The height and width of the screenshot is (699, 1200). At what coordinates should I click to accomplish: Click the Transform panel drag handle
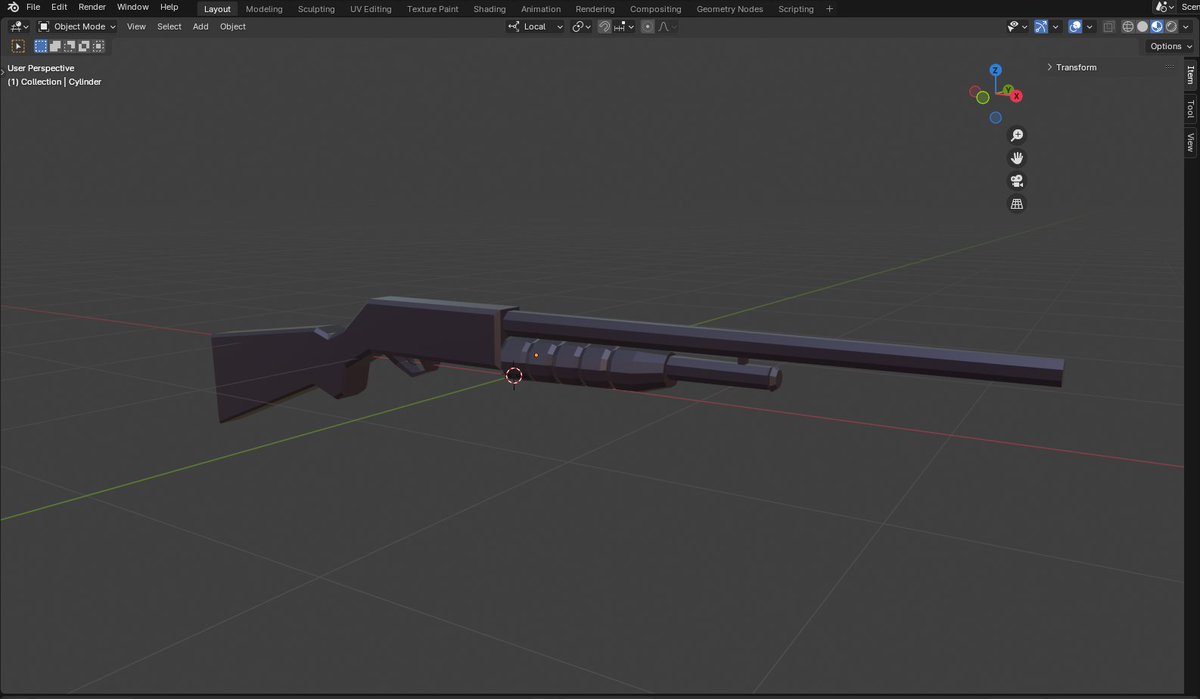point(1168,67)
